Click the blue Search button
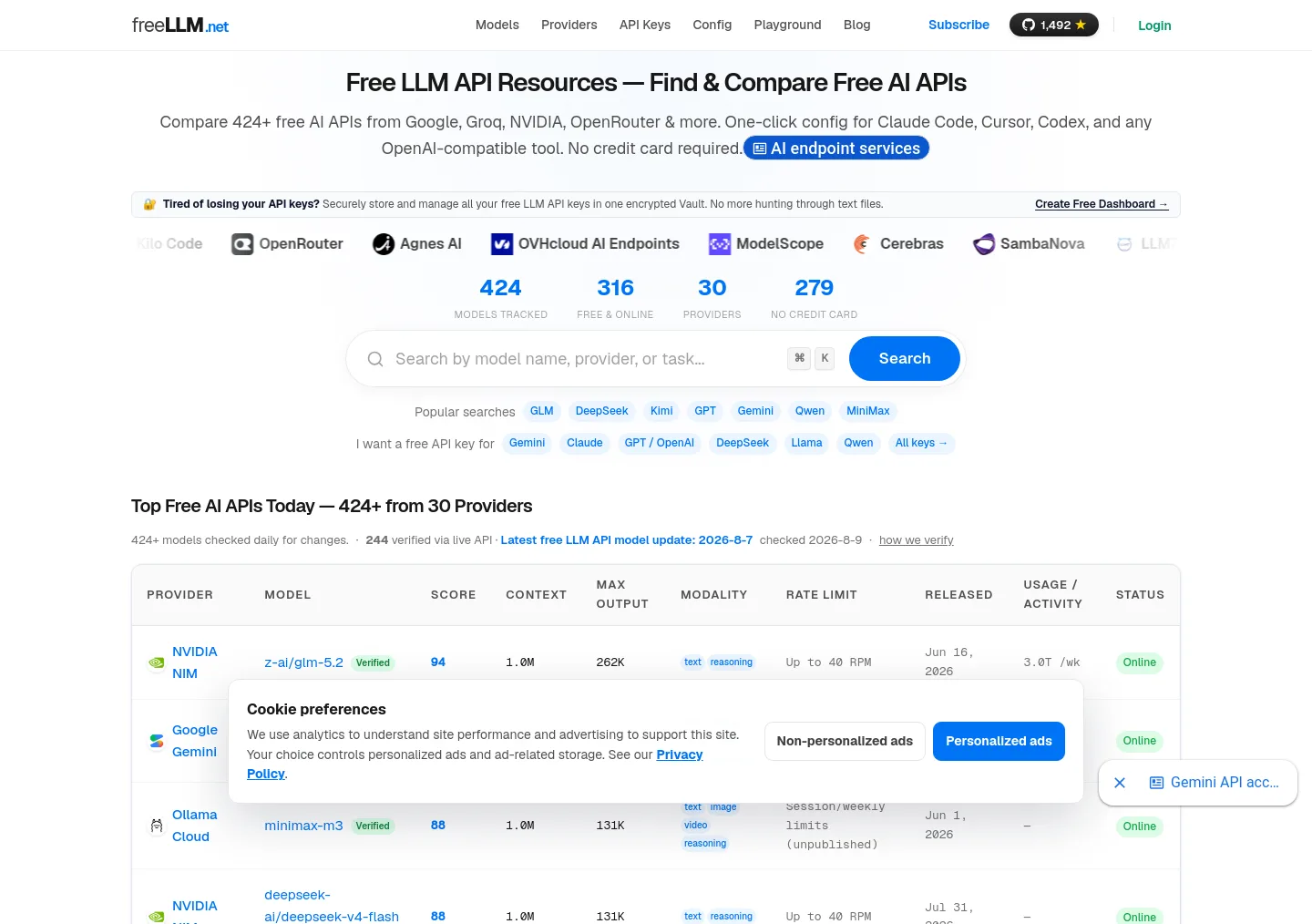1312x924 pixels. click(905, 359)
